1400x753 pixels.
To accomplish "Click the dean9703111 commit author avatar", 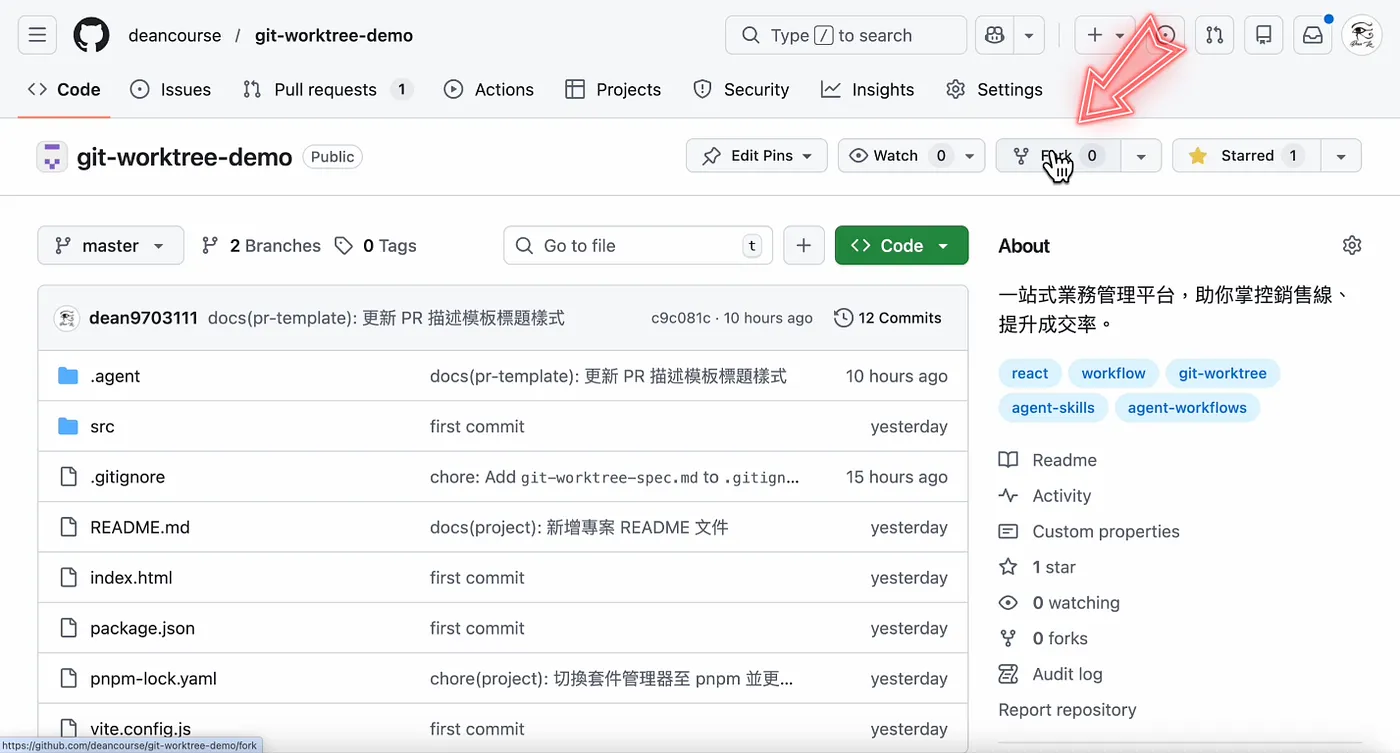I will 67,318.
